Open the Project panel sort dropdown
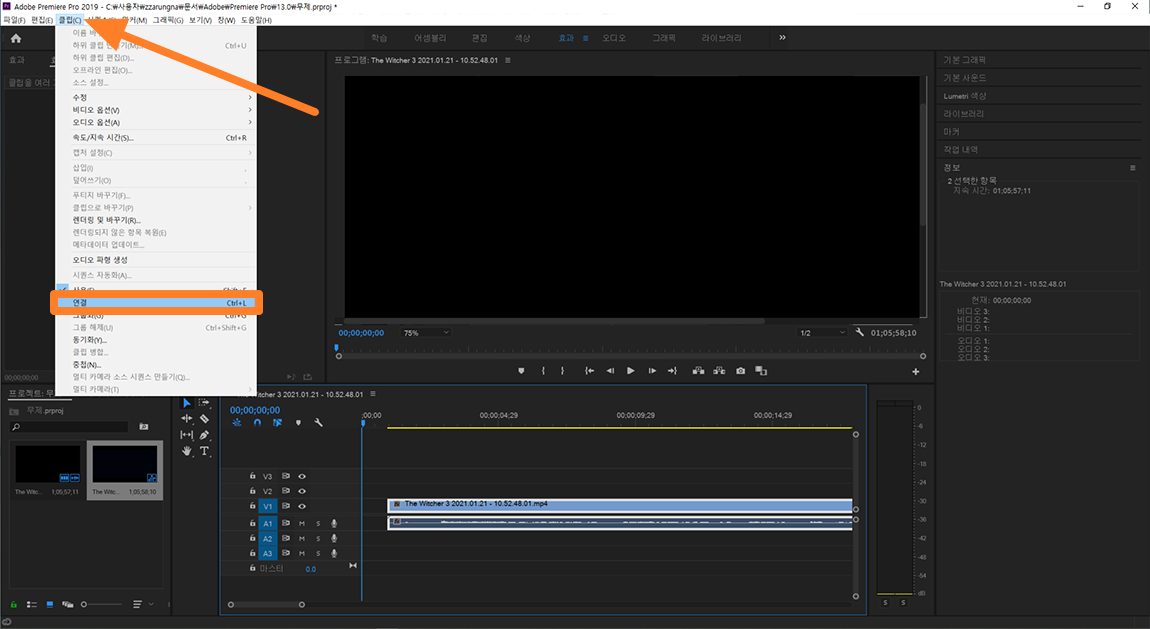 click(142, 604)
